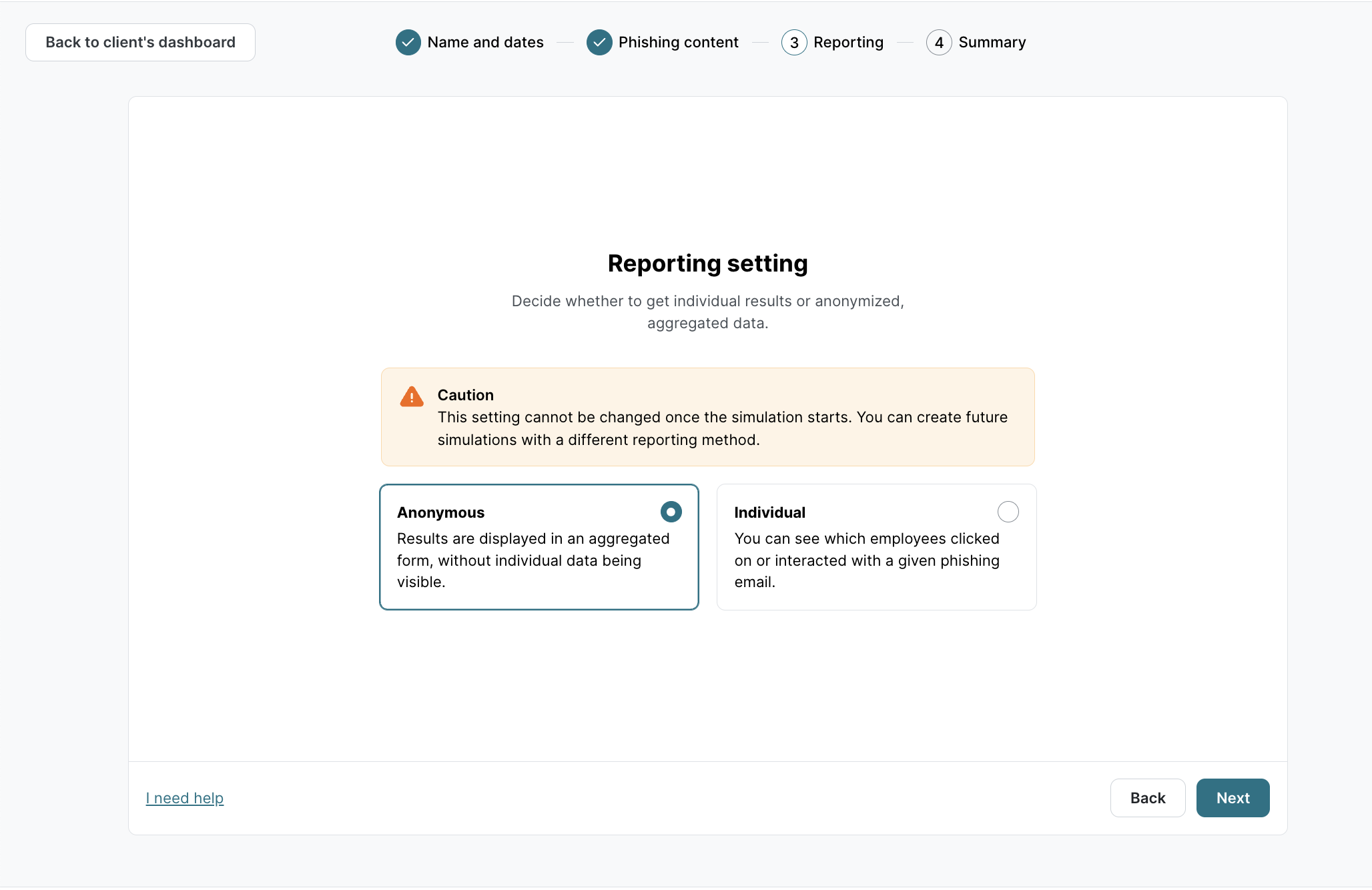1372x890 pixels.
Task: Proceed by clicking the Next button
Action: 1233,798
